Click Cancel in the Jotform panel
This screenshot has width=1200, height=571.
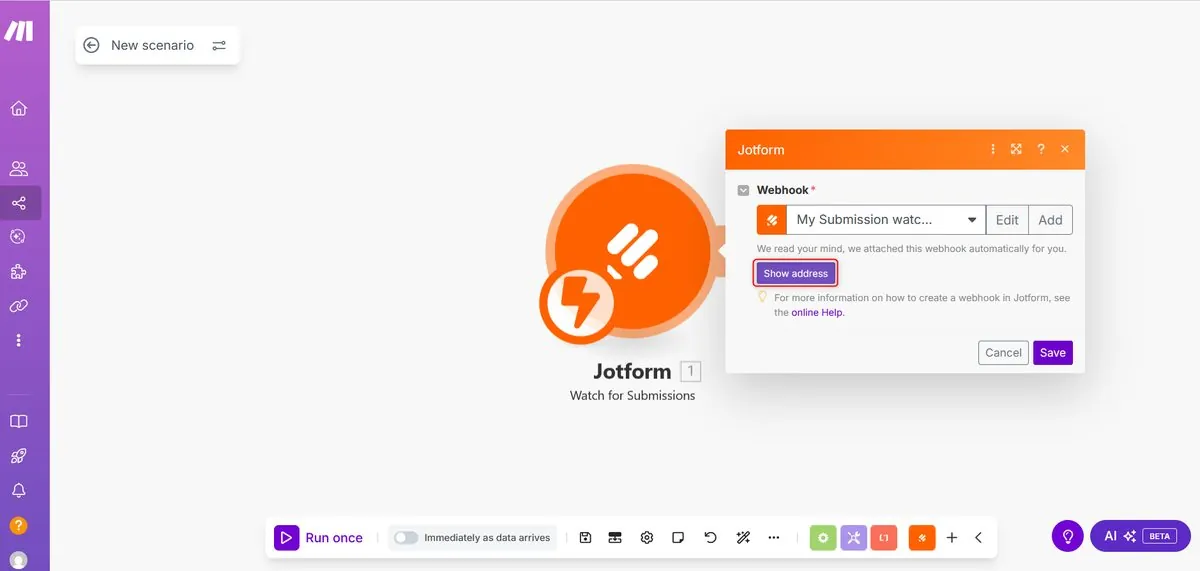[1003, 352]
